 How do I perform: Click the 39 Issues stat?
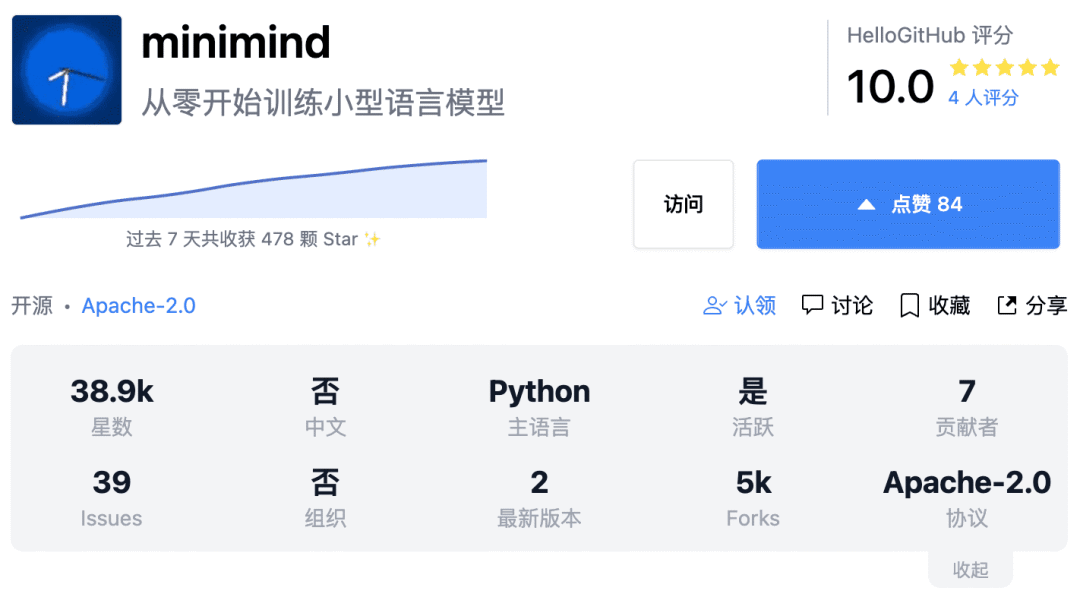click(112, 498)
